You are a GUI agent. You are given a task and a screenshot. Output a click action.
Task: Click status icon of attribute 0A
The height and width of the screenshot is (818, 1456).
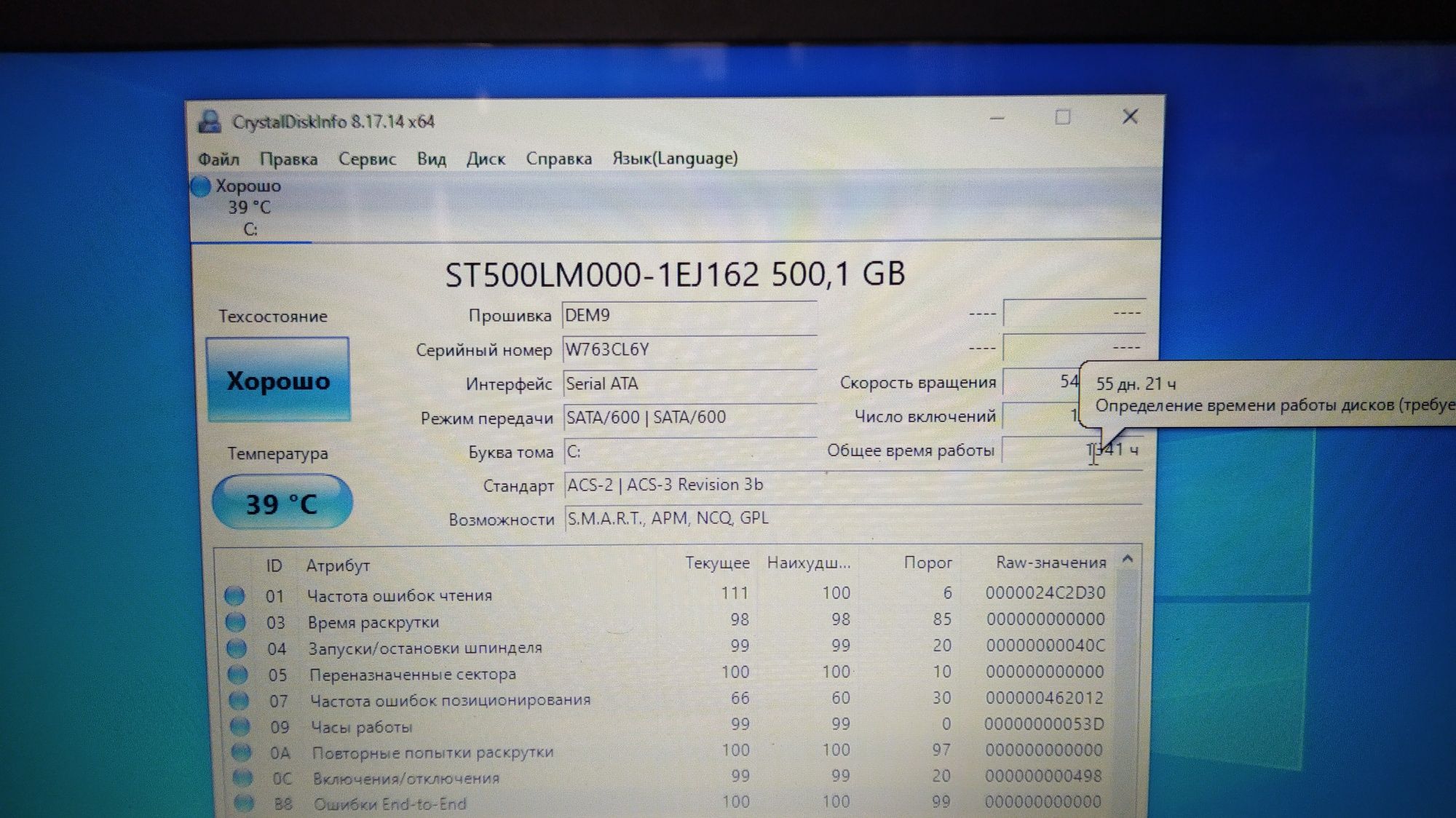click(x=241, y=753)
